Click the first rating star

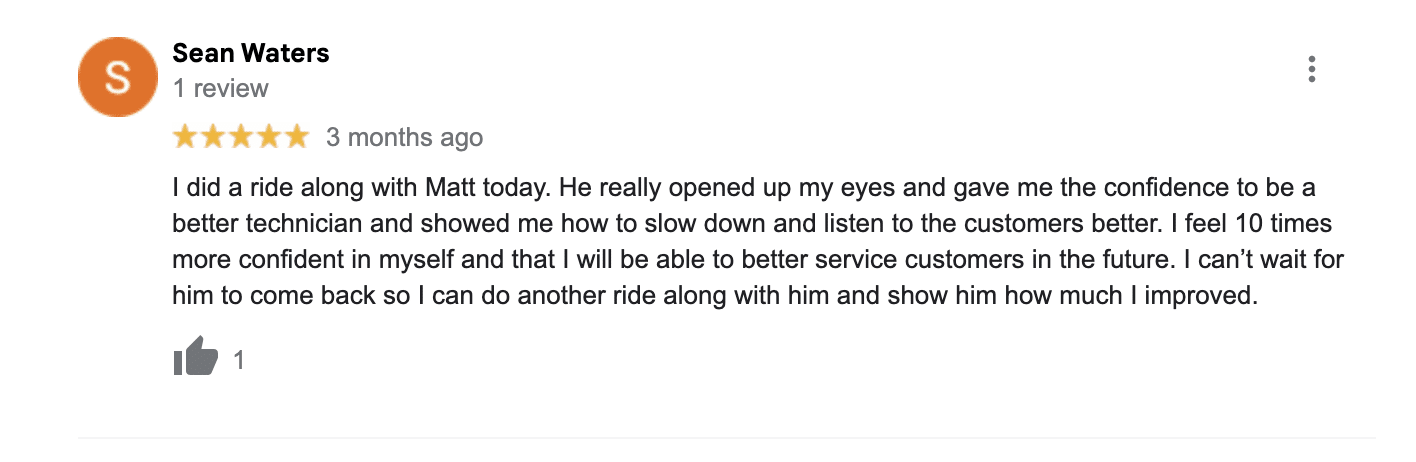pos(185,138)
